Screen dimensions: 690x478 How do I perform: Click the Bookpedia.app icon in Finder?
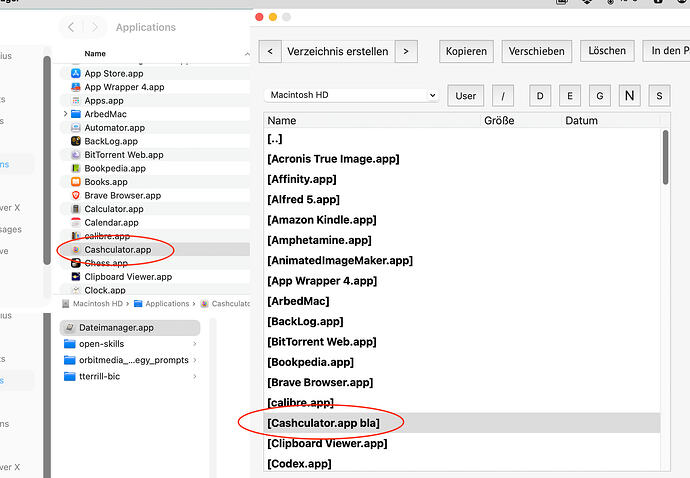click(x=76, y=168)
